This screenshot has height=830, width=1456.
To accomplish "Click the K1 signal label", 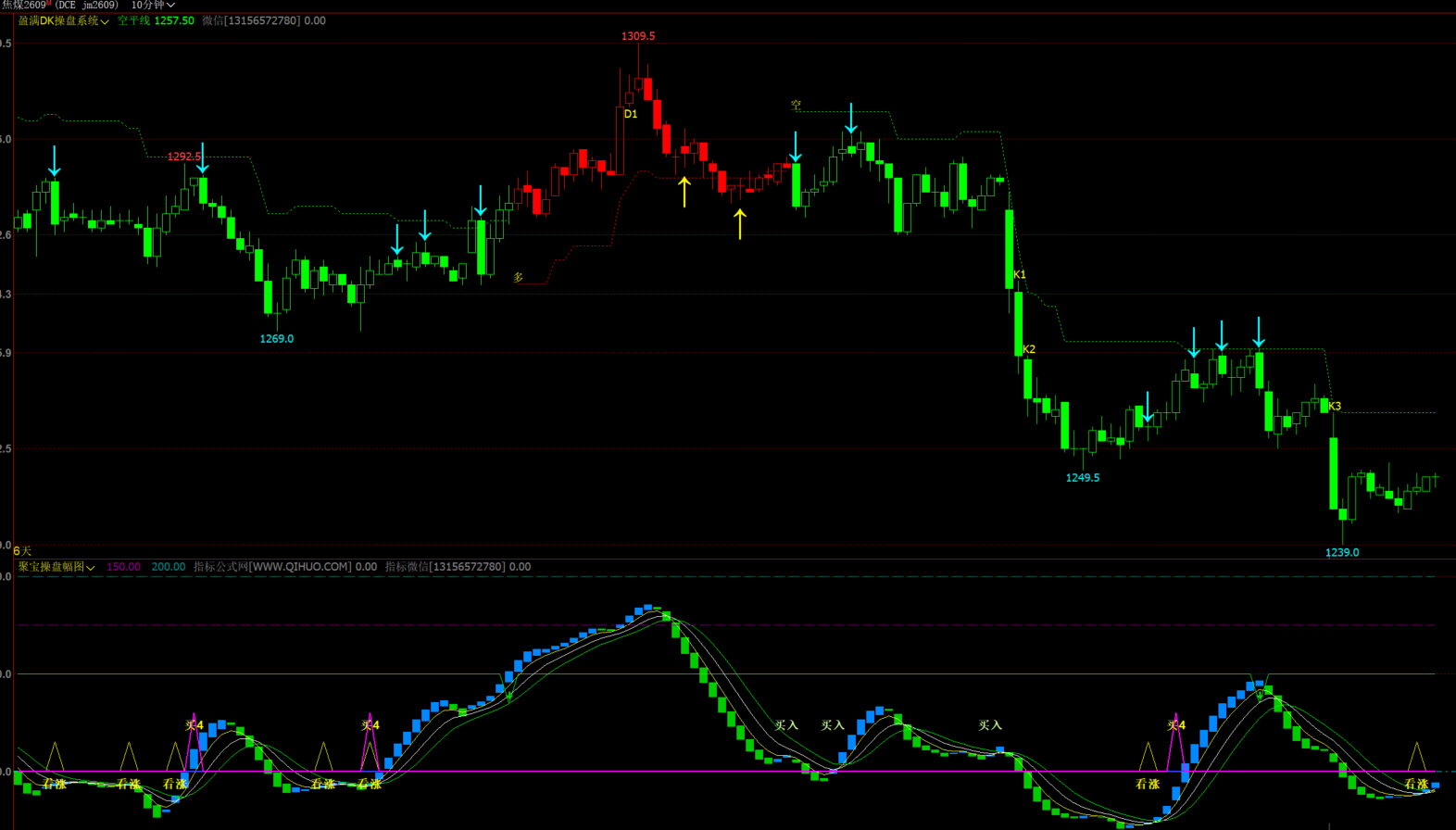I will [1020, 275].
